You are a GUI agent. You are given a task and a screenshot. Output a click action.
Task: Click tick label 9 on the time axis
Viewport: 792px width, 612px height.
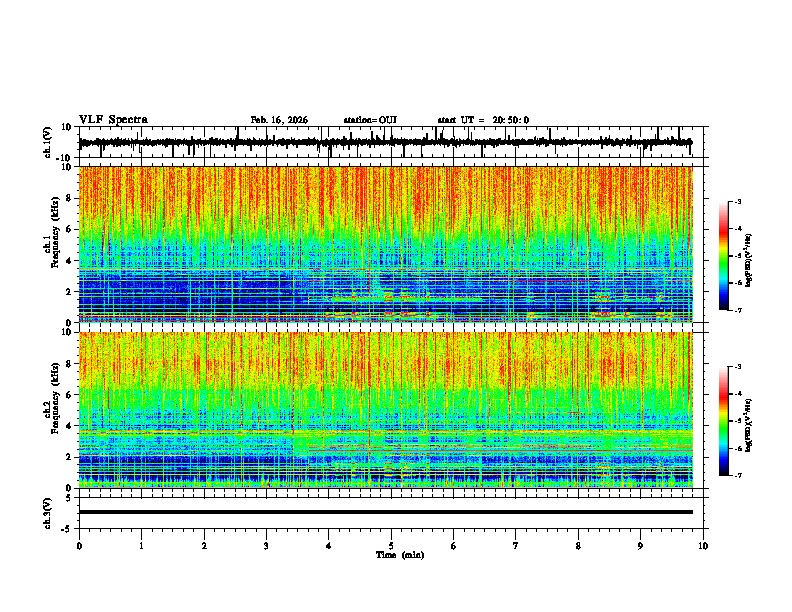pos(640,546)
